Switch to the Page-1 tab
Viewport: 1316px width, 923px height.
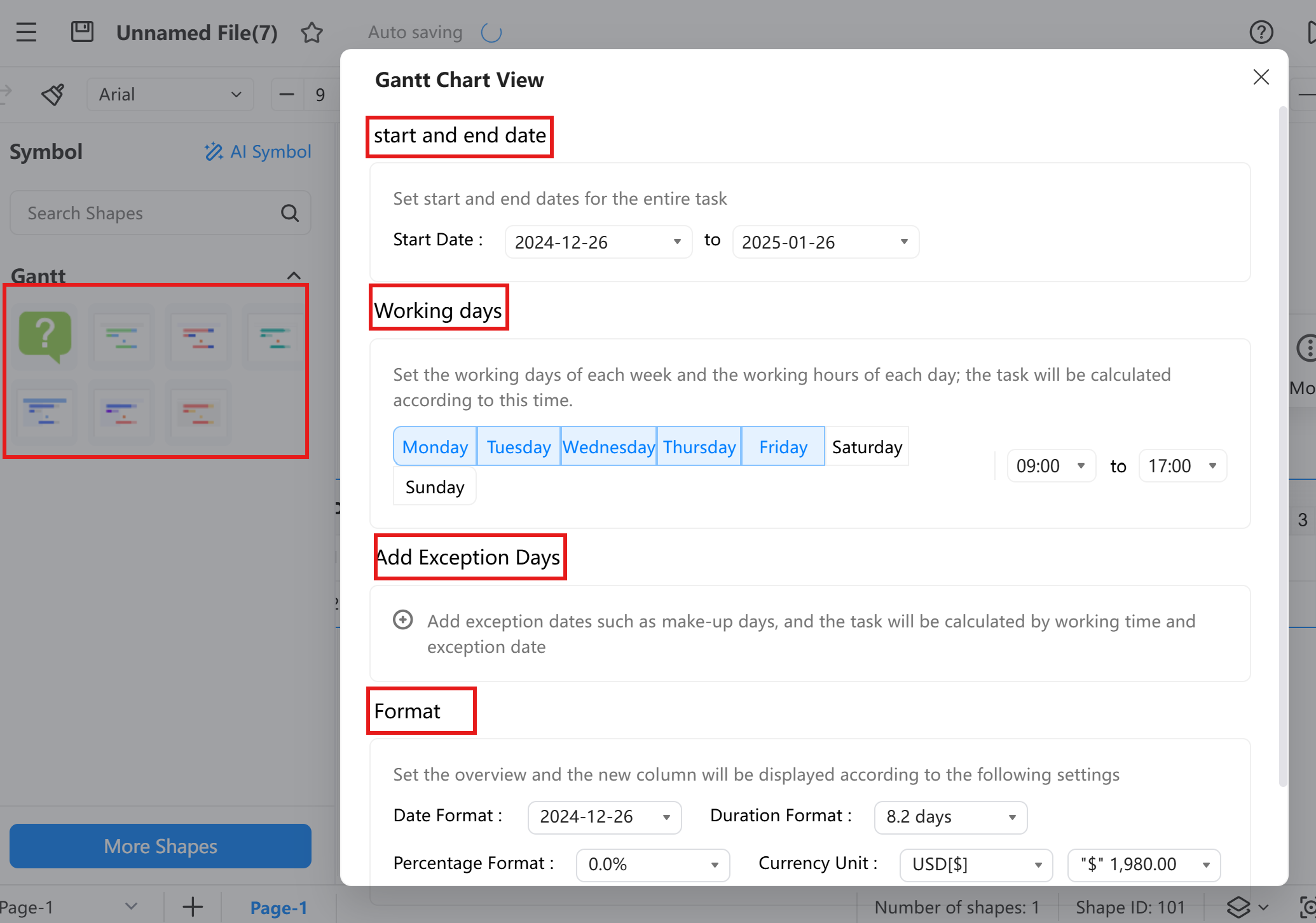278,908
